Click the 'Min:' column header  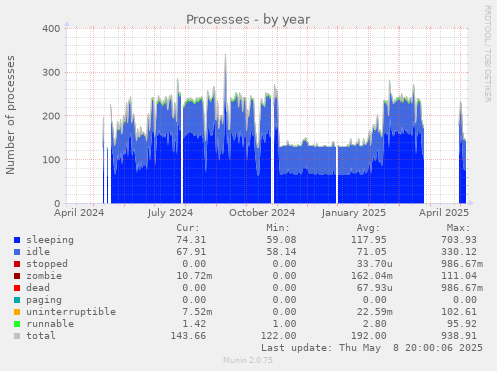tap(278, 228)
